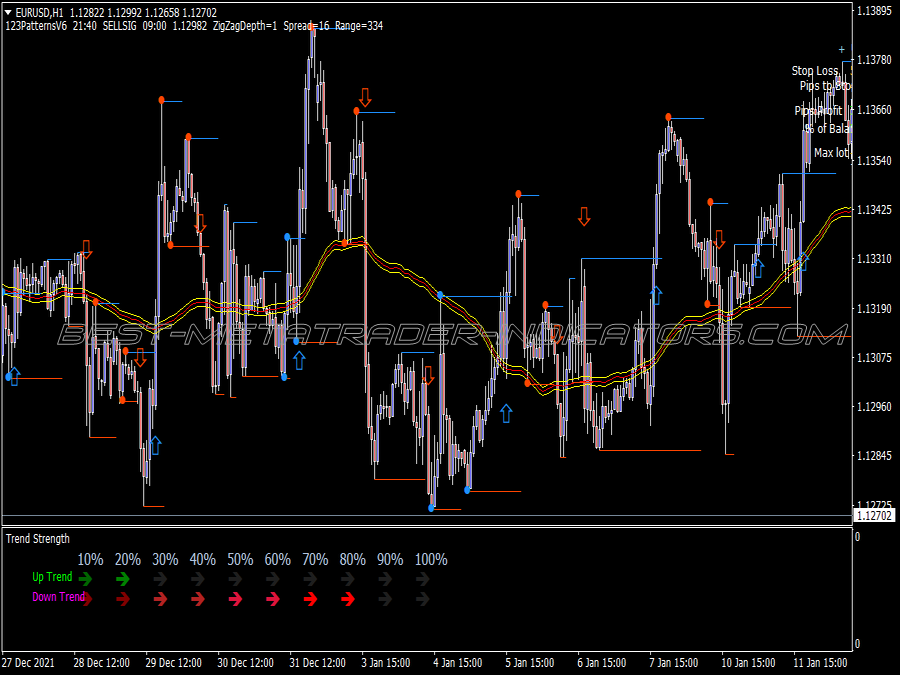Click the Up Trend 60% arrow
This screenshot has width=900, height=675.
[273, 579]
